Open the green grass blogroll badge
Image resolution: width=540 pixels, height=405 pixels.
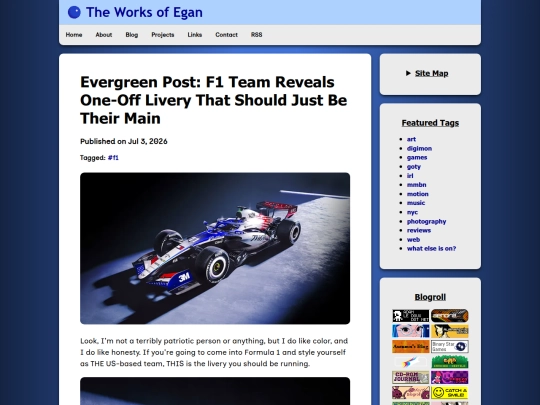450,362
